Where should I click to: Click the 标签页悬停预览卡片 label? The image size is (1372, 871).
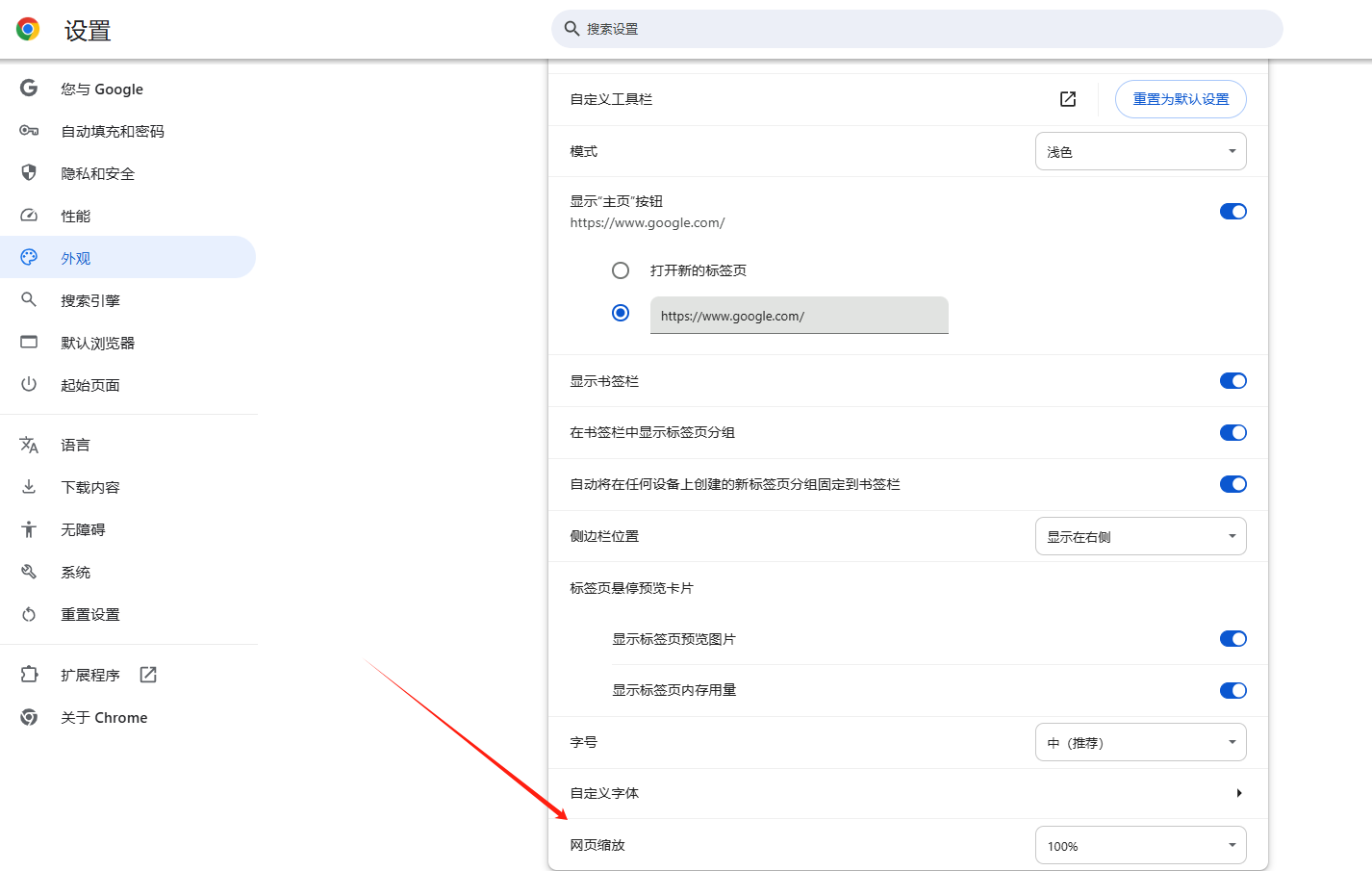tap(631, 588)
